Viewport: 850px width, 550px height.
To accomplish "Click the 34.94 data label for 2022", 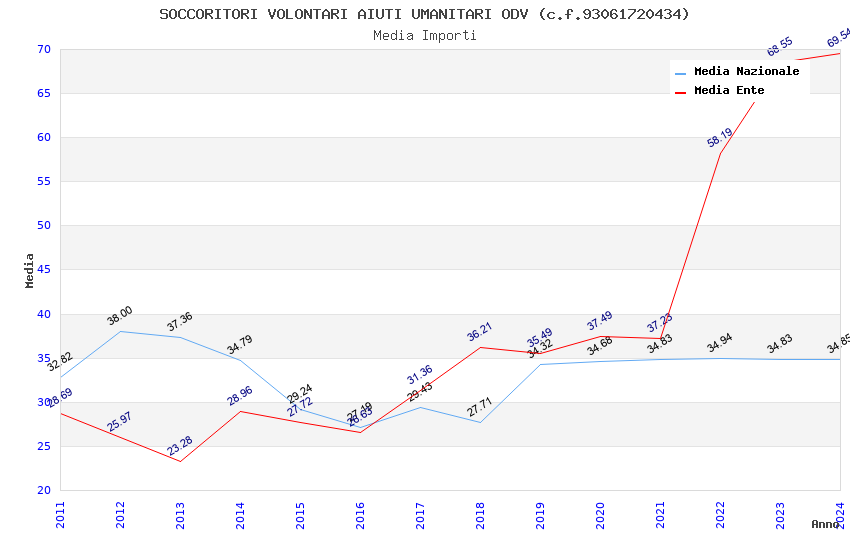I will click(x=719, y=343).
